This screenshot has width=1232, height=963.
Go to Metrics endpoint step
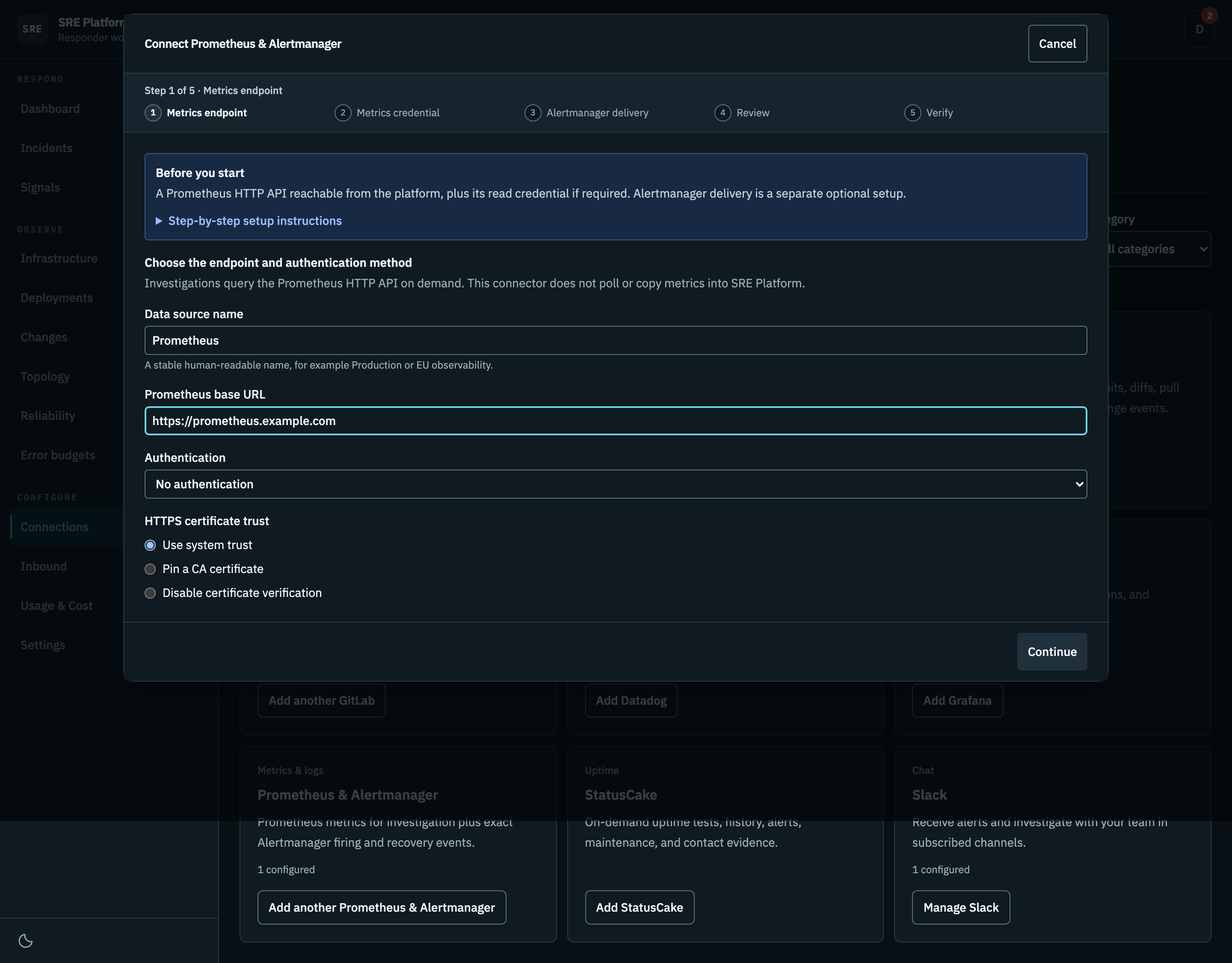tap(196, 113)
